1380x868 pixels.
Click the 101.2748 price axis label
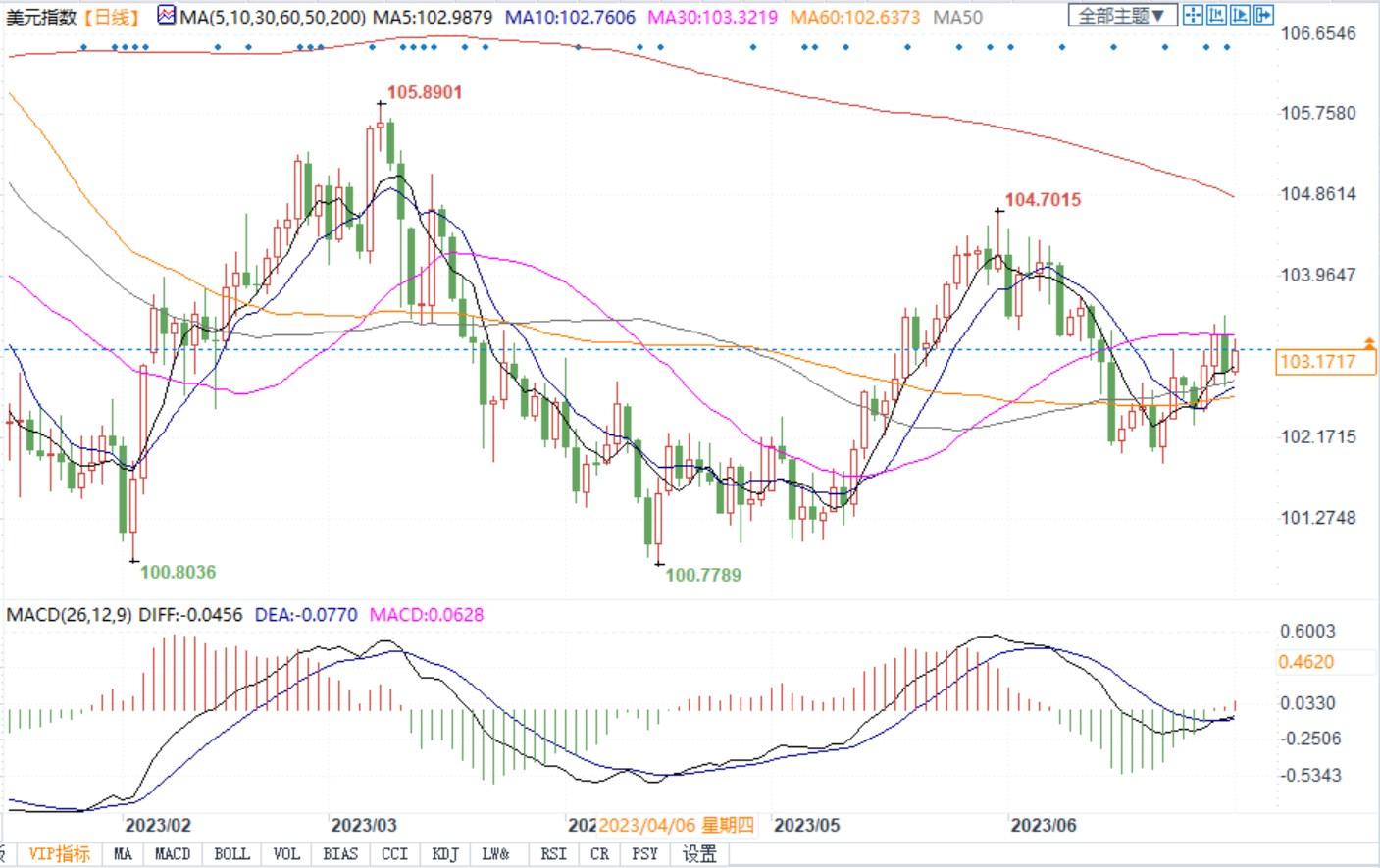(x=1318, y=517)
